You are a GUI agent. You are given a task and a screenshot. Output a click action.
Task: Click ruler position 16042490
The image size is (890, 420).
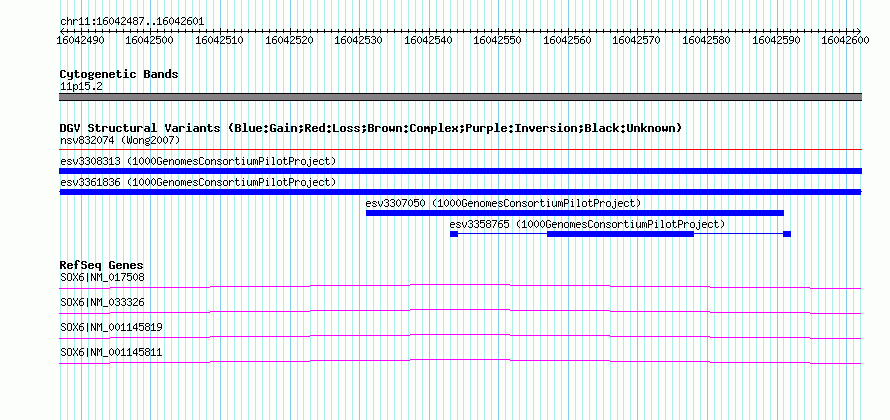(x=80, y=40)
